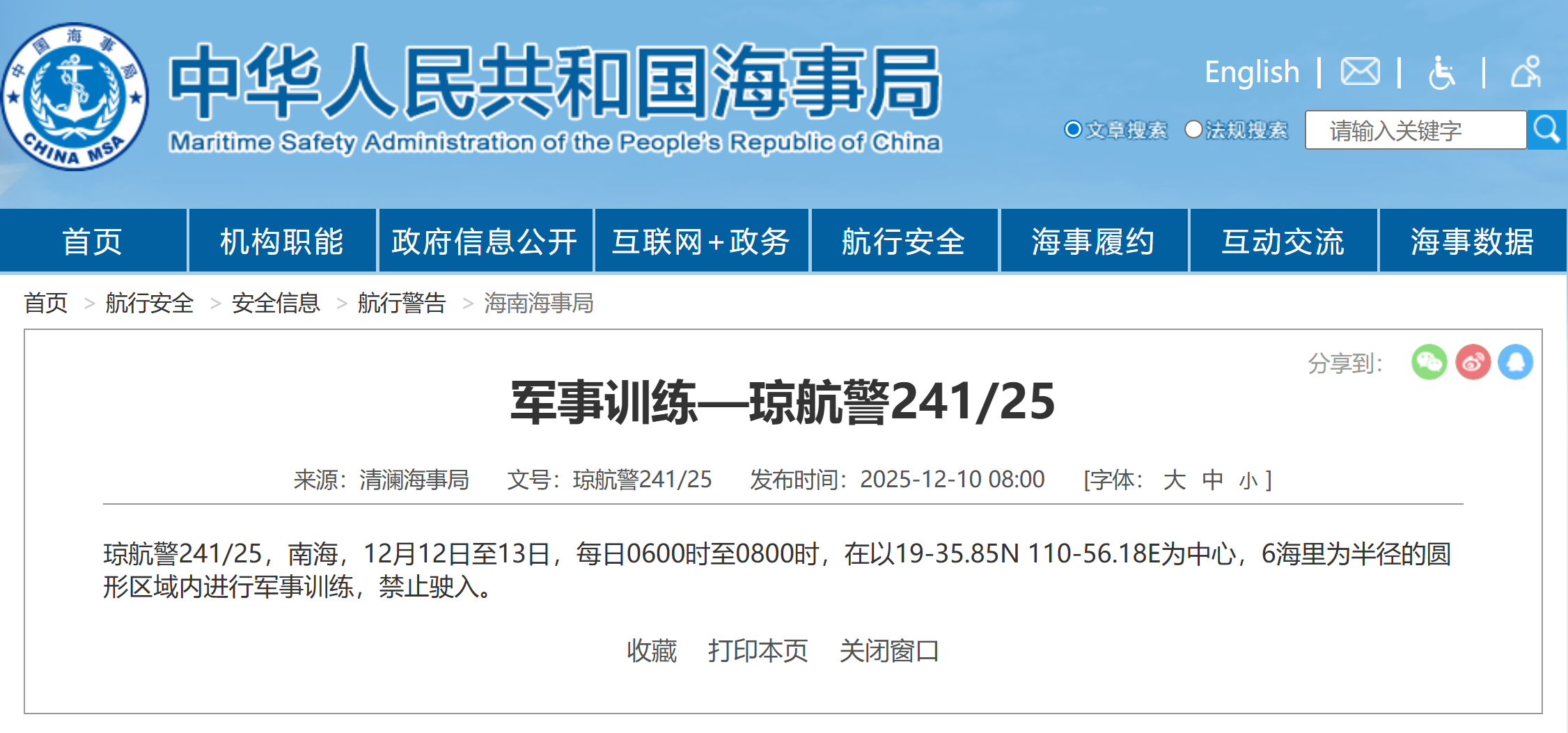1568x733 pixels.
Task: Click the accessibility wheelchair icon
Action: pyautogui.click(x=1441, y=70)
